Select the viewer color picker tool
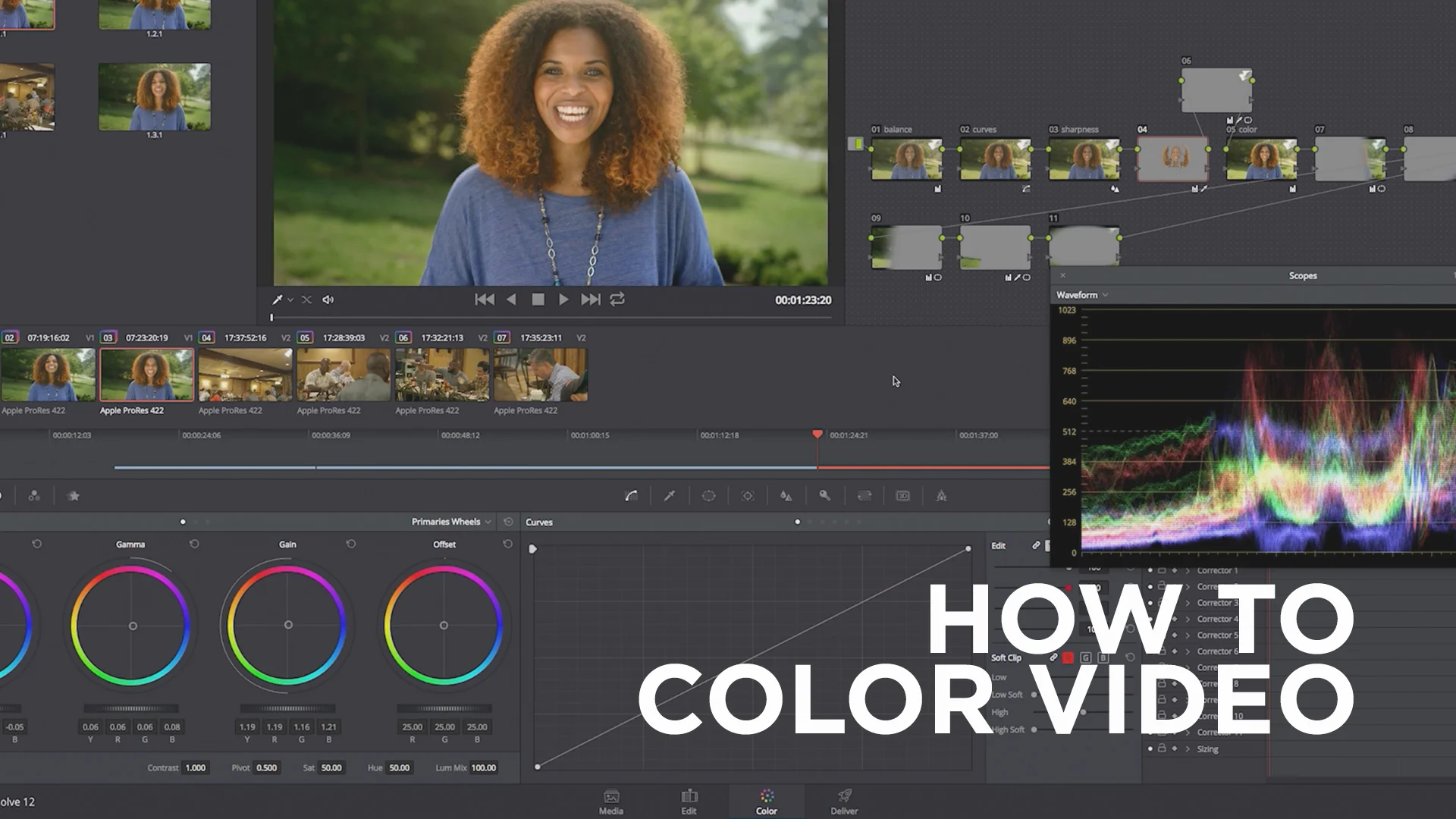 pos(278,300)
